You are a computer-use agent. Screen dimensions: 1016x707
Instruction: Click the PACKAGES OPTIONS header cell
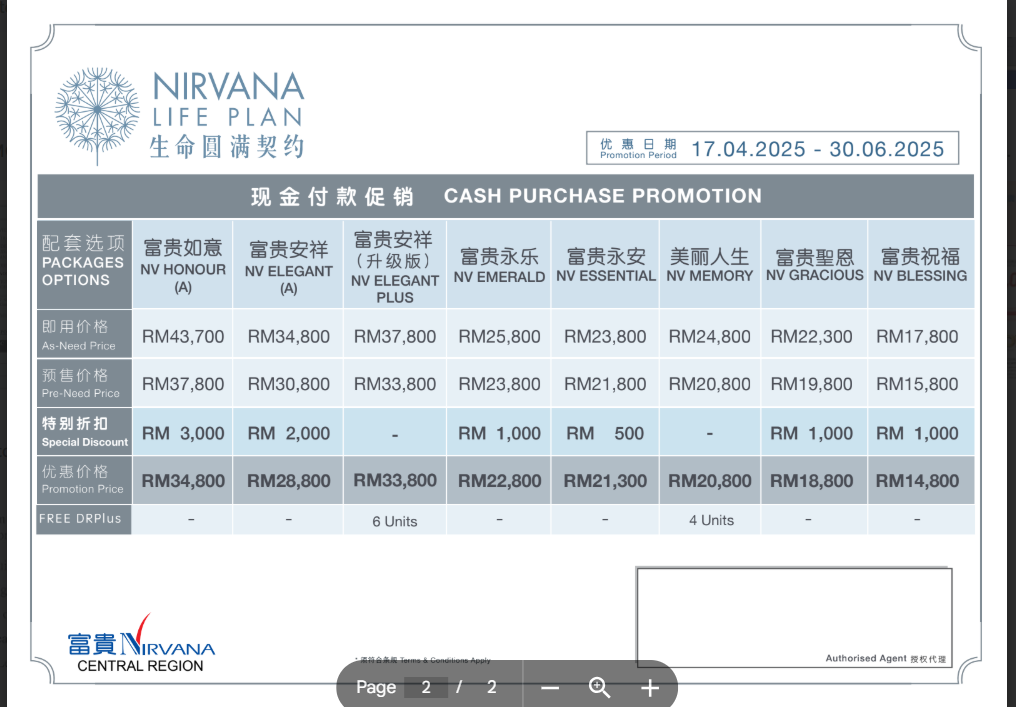click(x=84, y=264)
